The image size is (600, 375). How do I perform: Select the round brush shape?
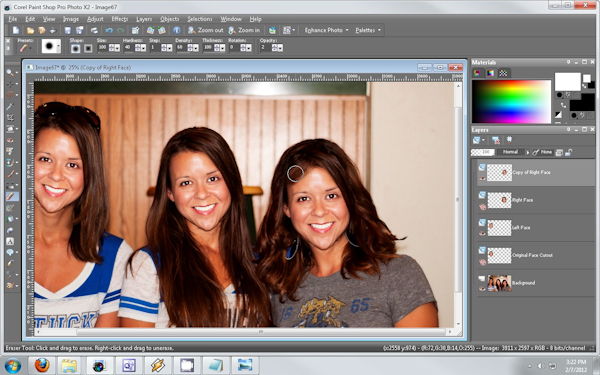76,48
